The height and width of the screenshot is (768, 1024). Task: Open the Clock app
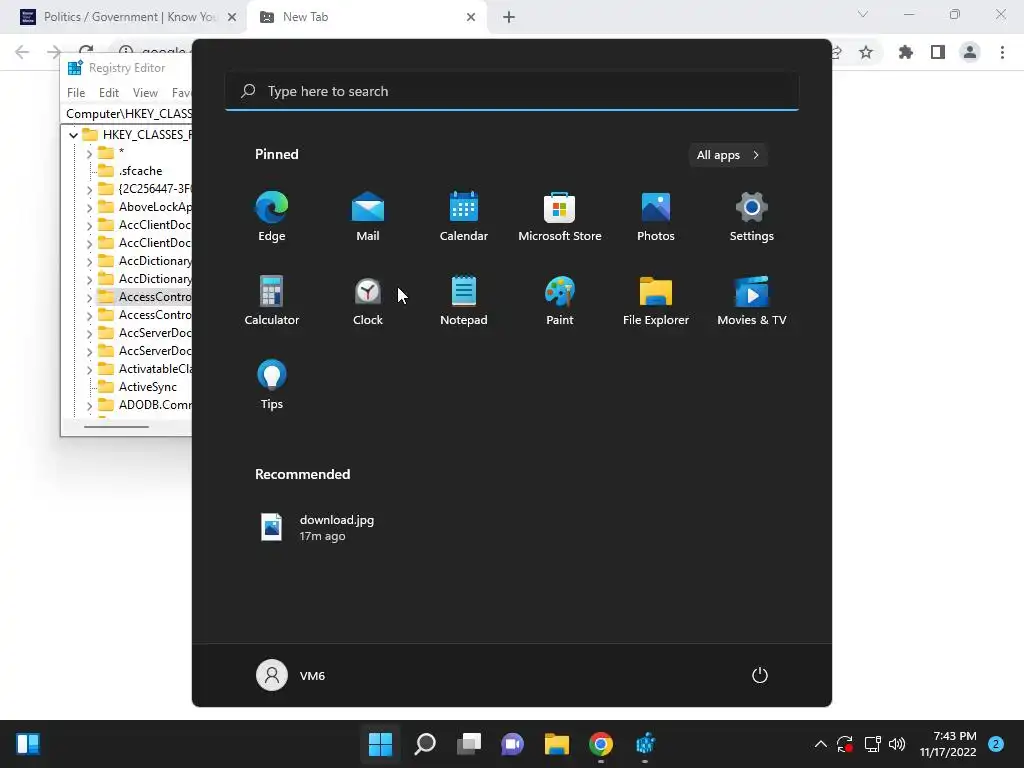(x=368, y=300)
